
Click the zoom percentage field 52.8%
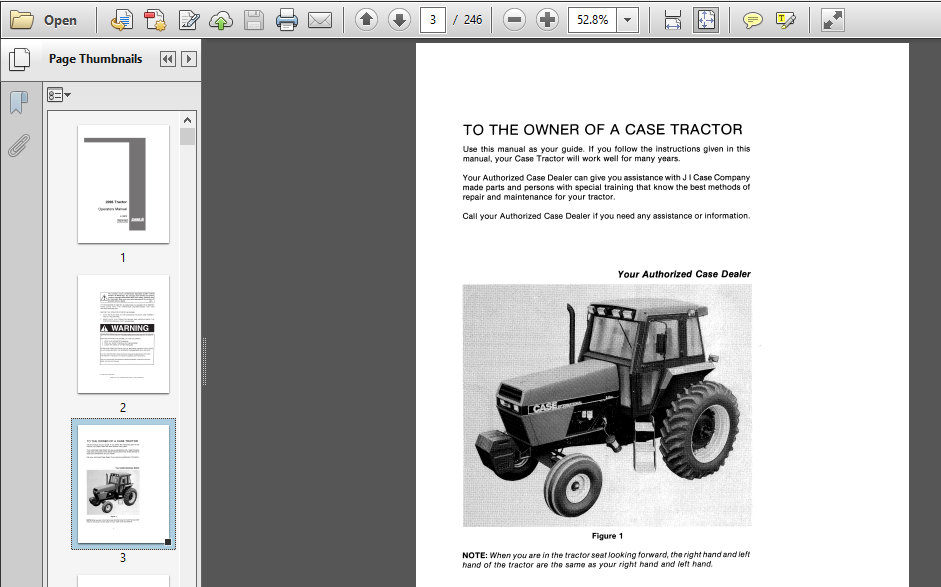[592, 20]
